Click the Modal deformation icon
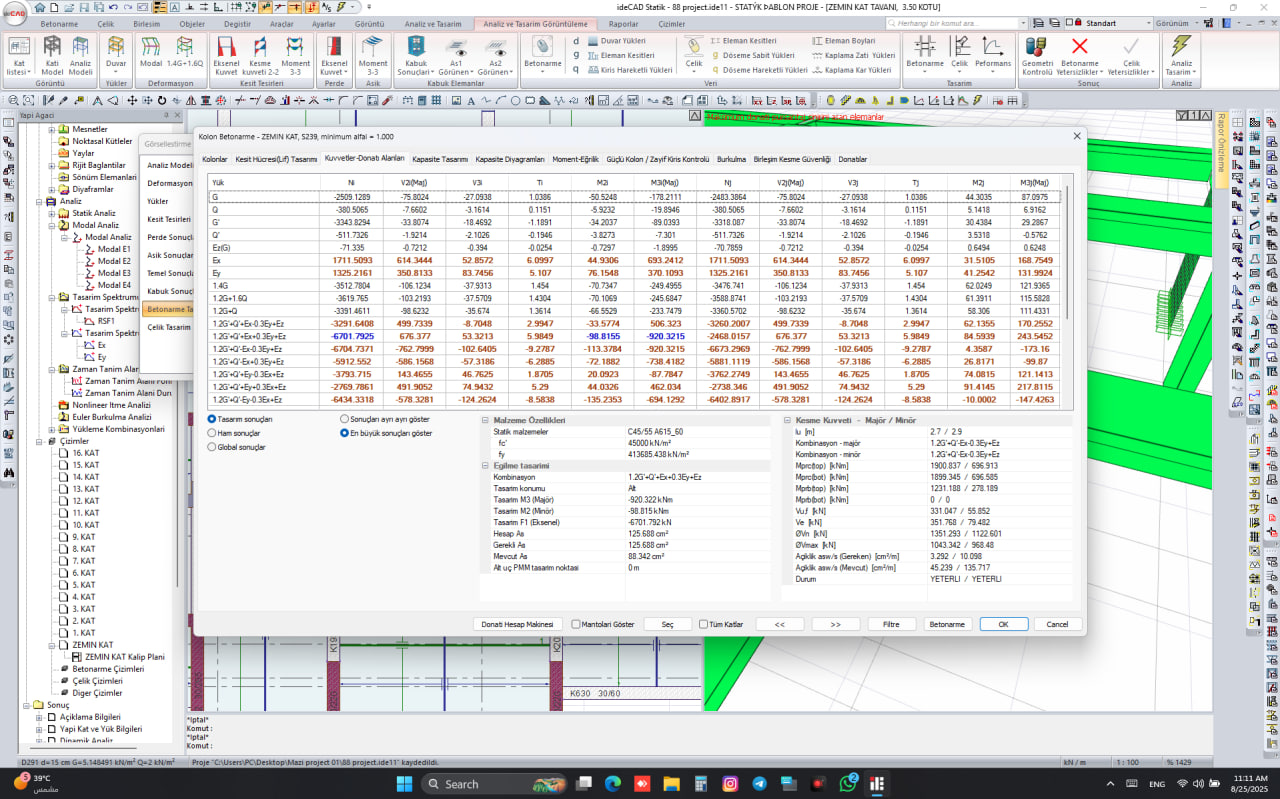Viewport: 1280px width, 799px height. tap(151, 52)
